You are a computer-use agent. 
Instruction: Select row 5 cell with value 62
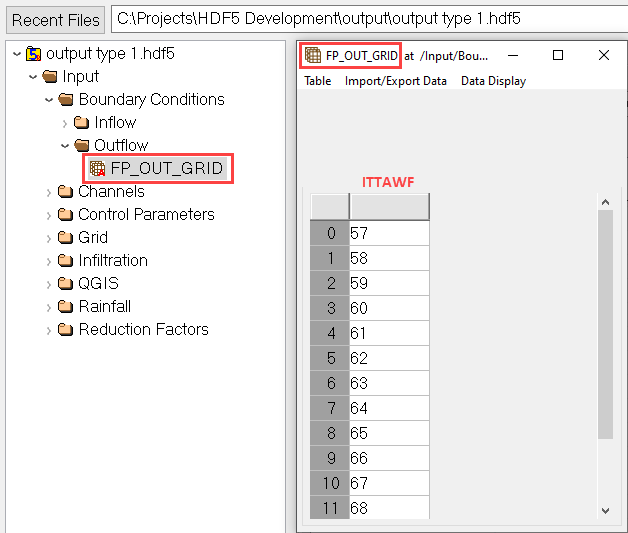389,356
